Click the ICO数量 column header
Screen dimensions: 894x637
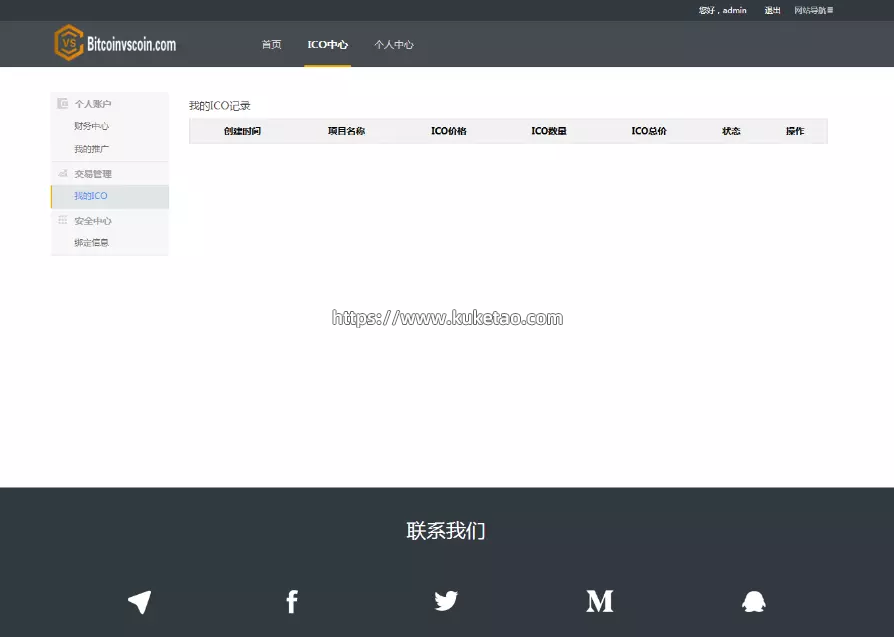[548, 131]
